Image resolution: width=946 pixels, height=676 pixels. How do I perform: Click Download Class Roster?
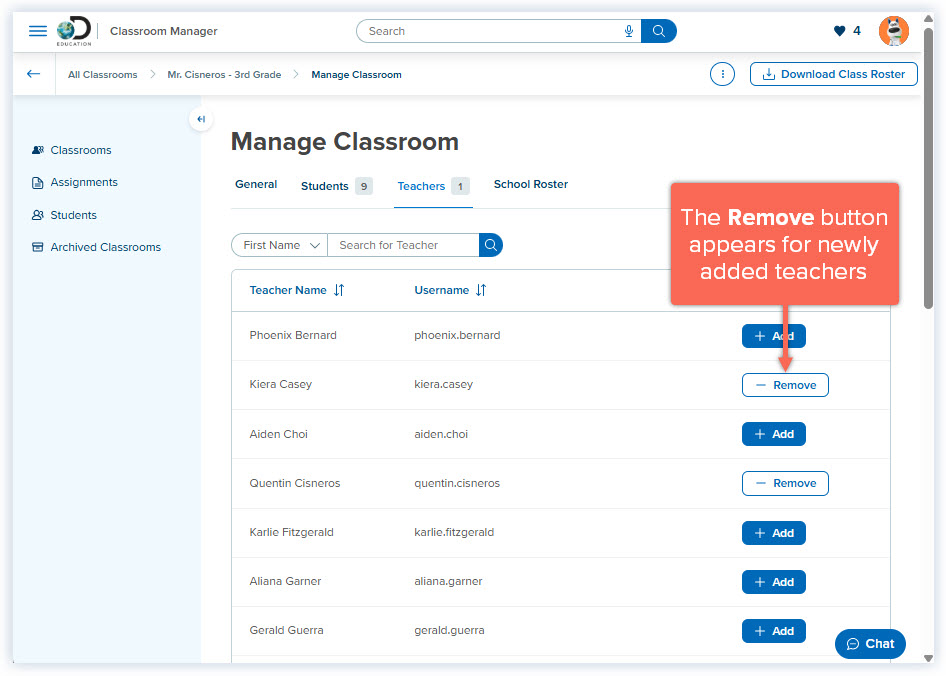click(x=833, y=74)
